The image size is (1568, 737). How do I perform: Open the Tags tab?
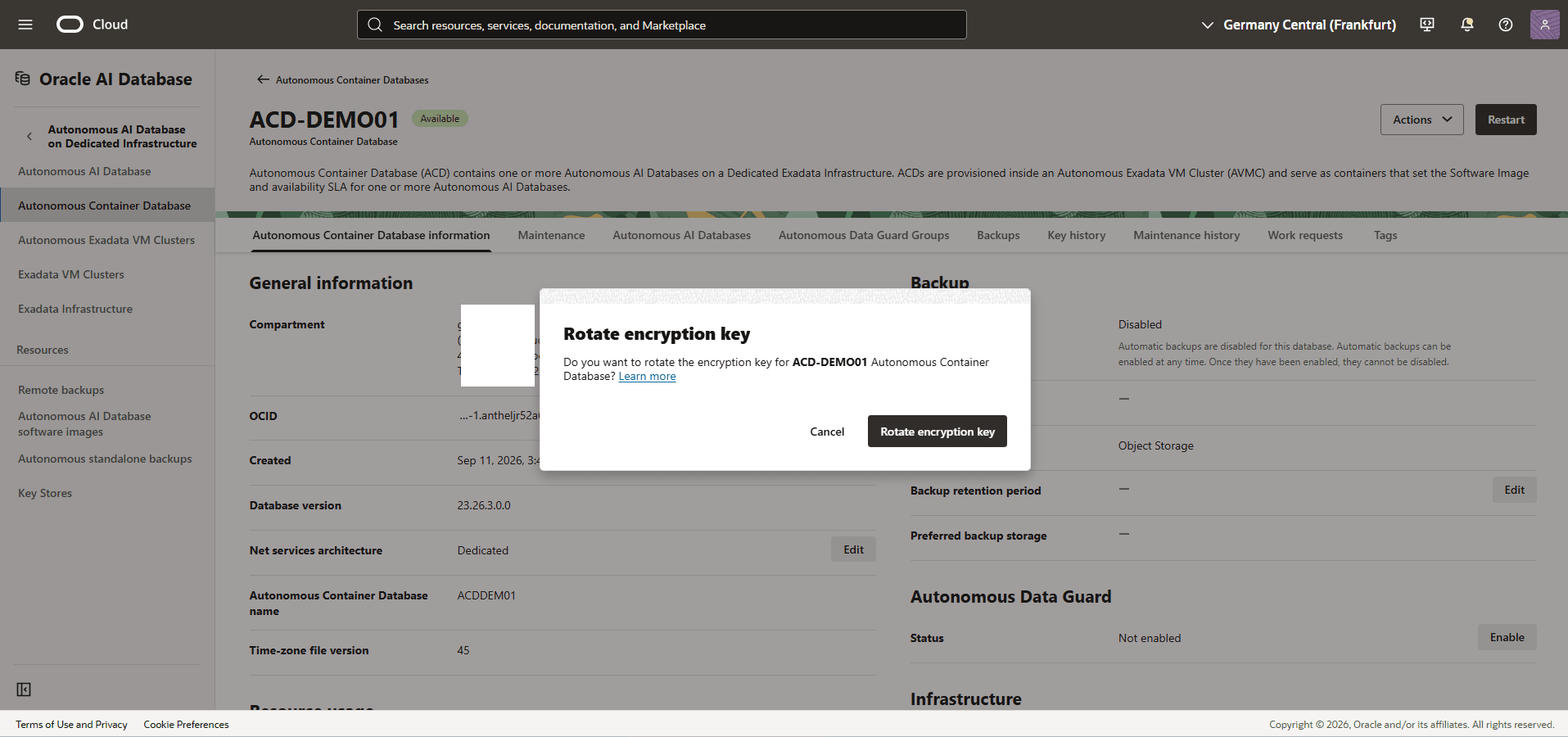[x=1385, y=235]
